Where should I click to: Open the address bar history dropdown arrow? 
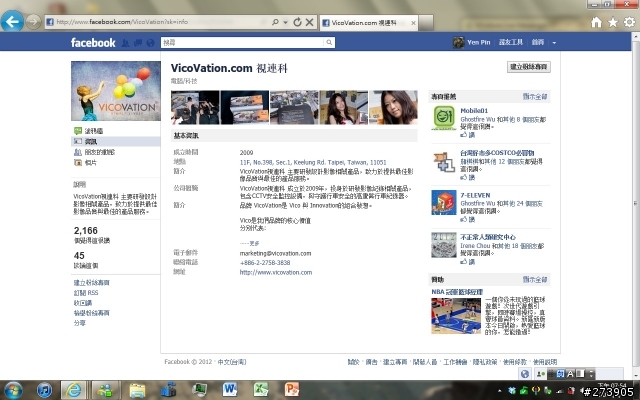286,22
